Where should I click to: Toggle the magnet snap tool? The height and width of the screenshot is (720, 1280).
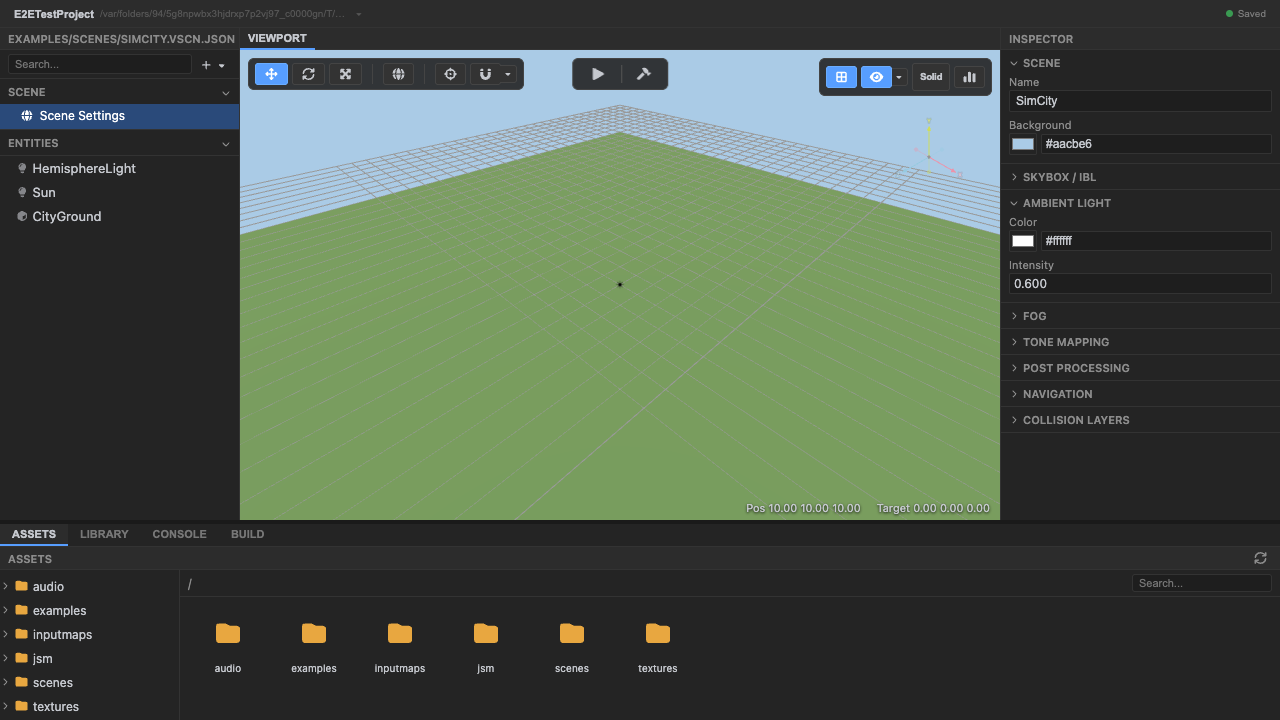pyautogui.click(x=485, y=74)
